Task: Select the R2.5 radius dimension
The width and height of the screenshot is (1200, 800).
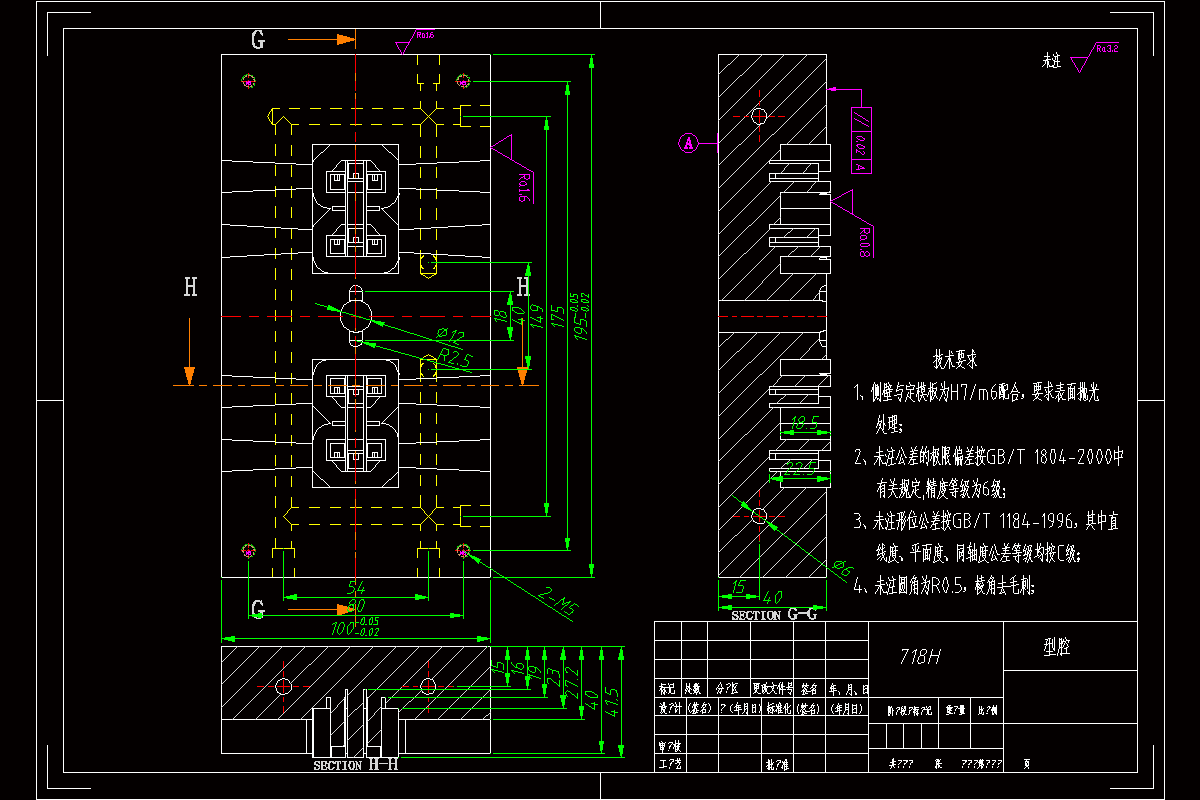Action: 455,358
